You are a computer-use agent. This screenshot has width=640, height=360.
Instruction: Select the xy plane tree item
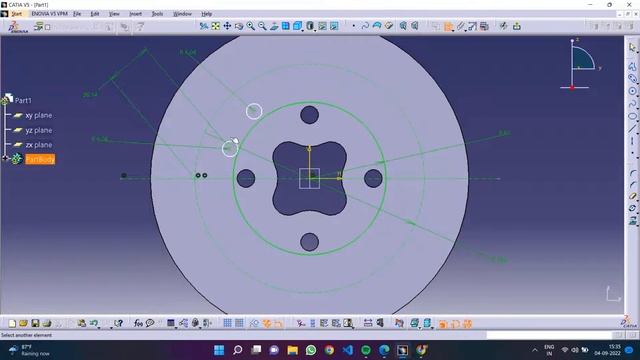tap(38, 116)
